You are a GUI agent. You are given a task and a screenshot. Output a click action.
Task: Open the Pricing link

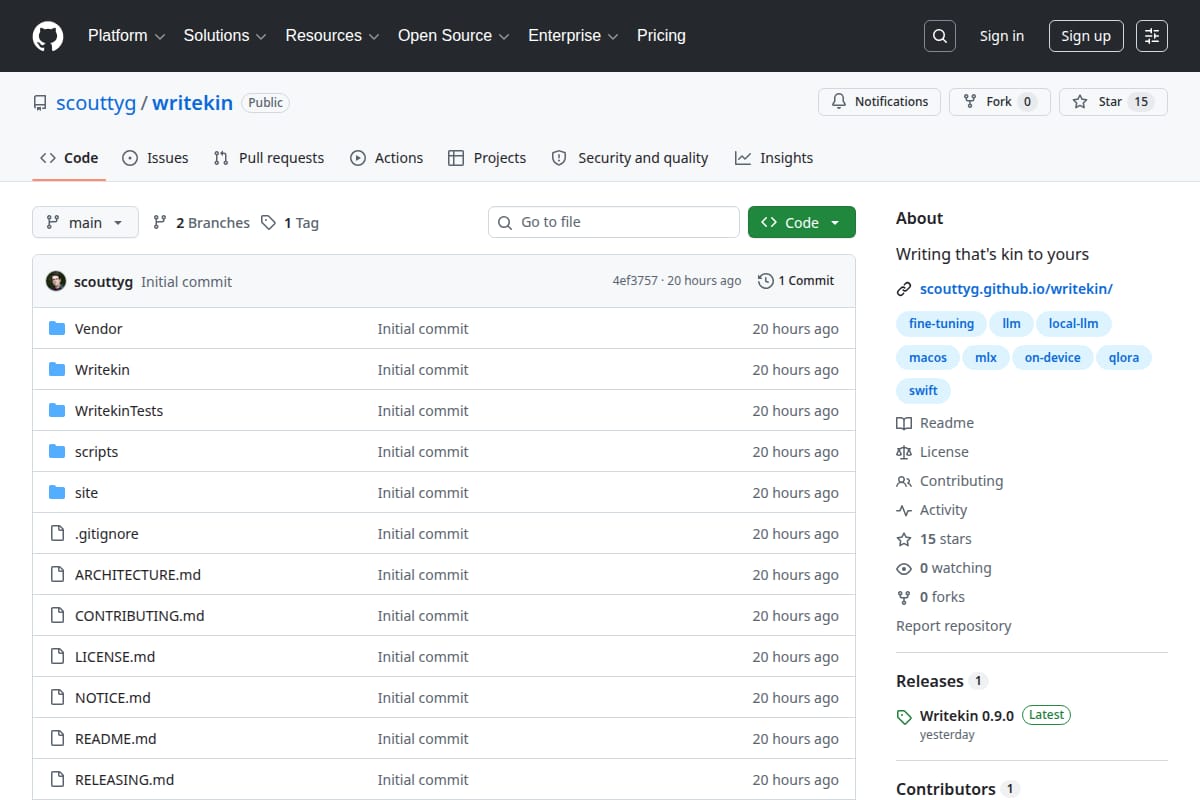pos(661,36)
